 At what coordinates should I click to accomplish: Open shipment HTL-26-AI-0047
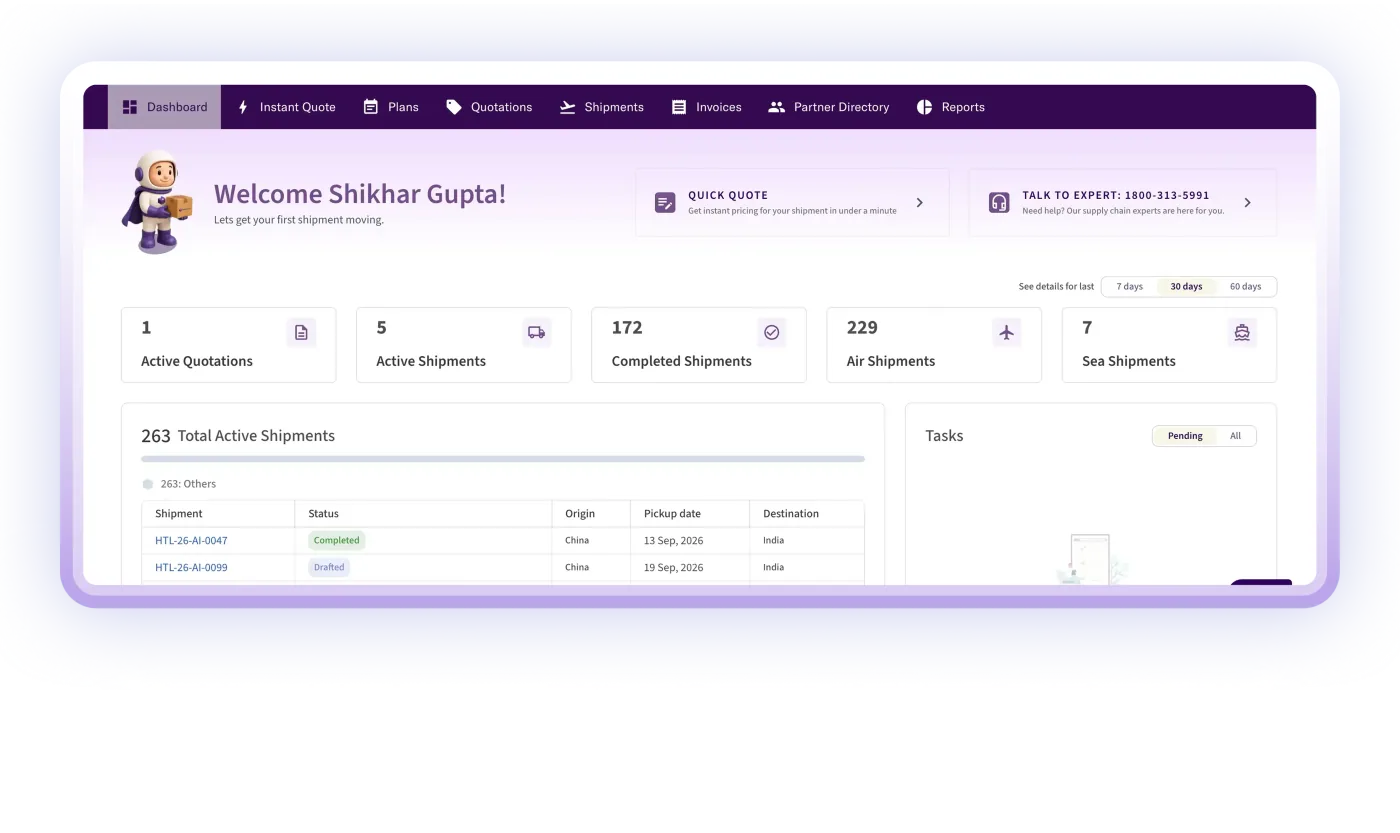191,541
